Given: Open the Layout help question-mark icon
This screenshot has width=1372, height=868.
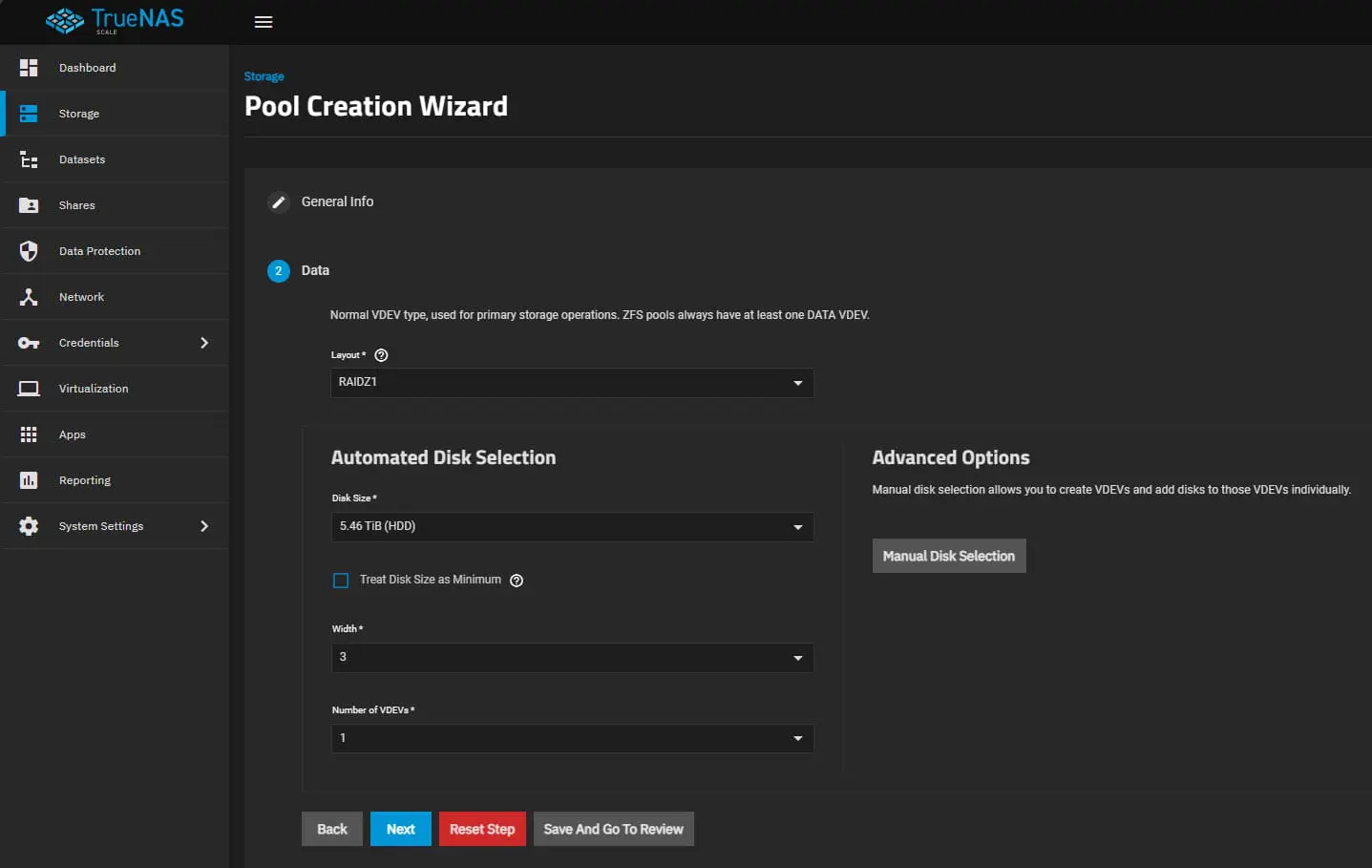Looking at the screenshot, I should pyautogui.click(x=381, y=355).
